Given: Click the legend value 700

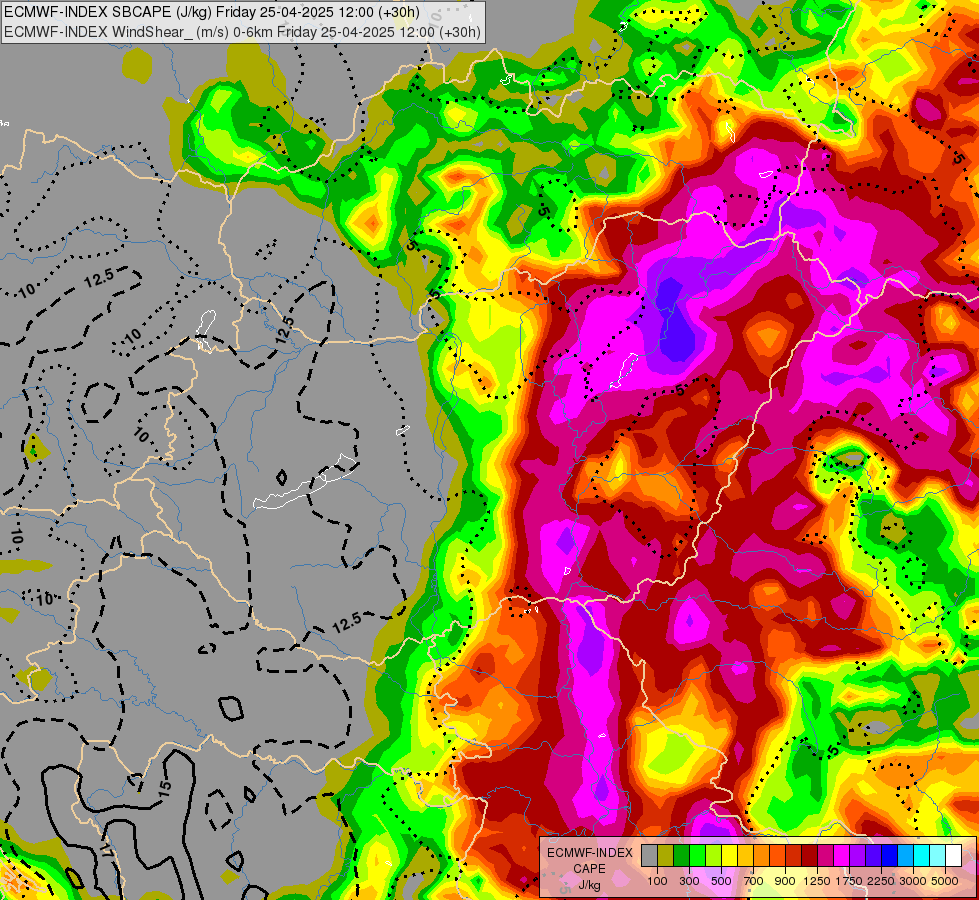Looking at the screenshot, I should point(754,881).
